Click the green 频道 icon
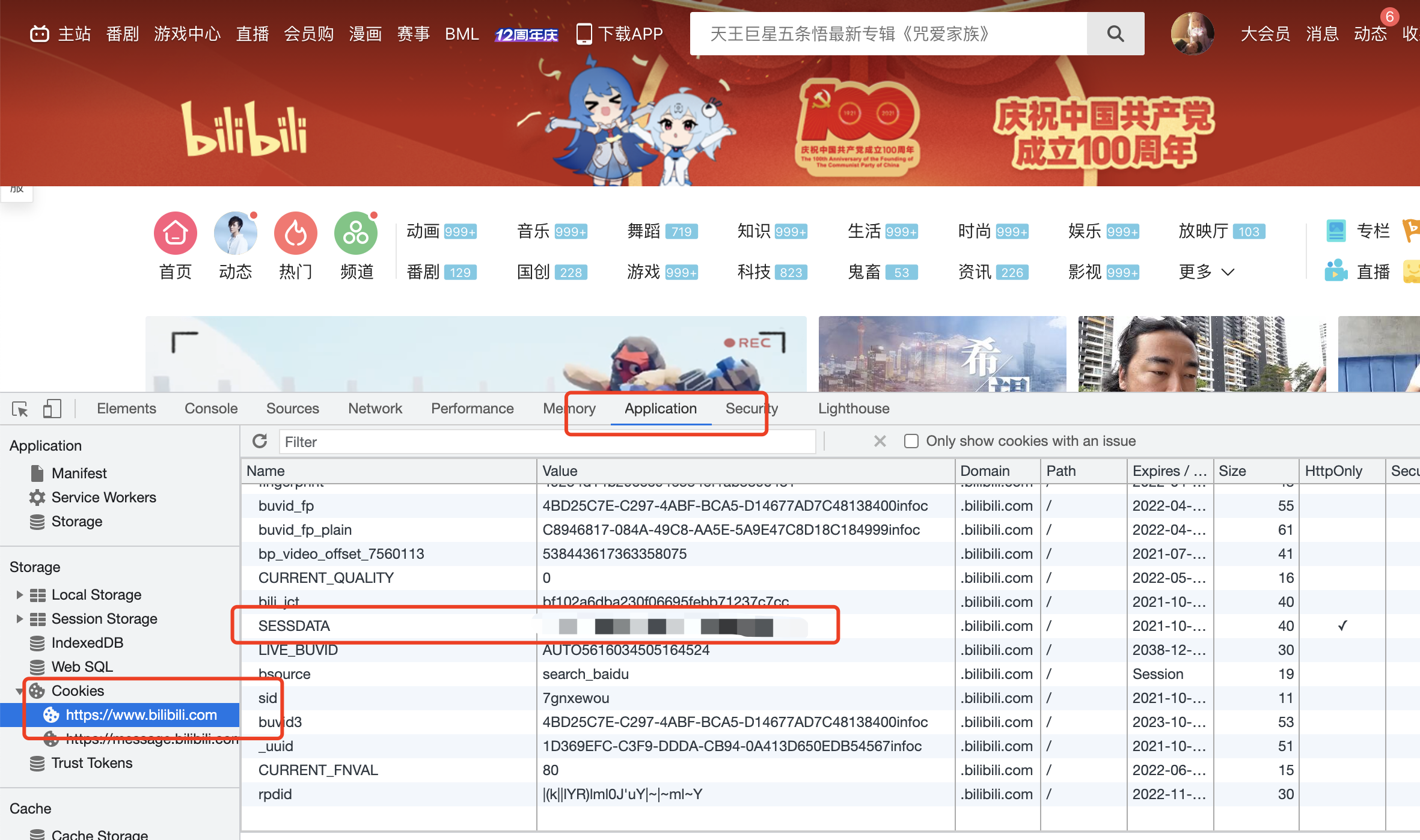 (355, 233)
